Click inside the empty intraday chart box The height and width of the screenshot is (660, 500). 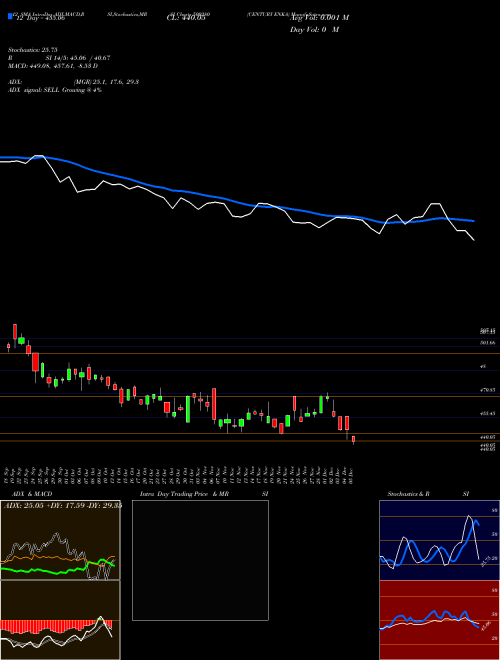[200, 560]
